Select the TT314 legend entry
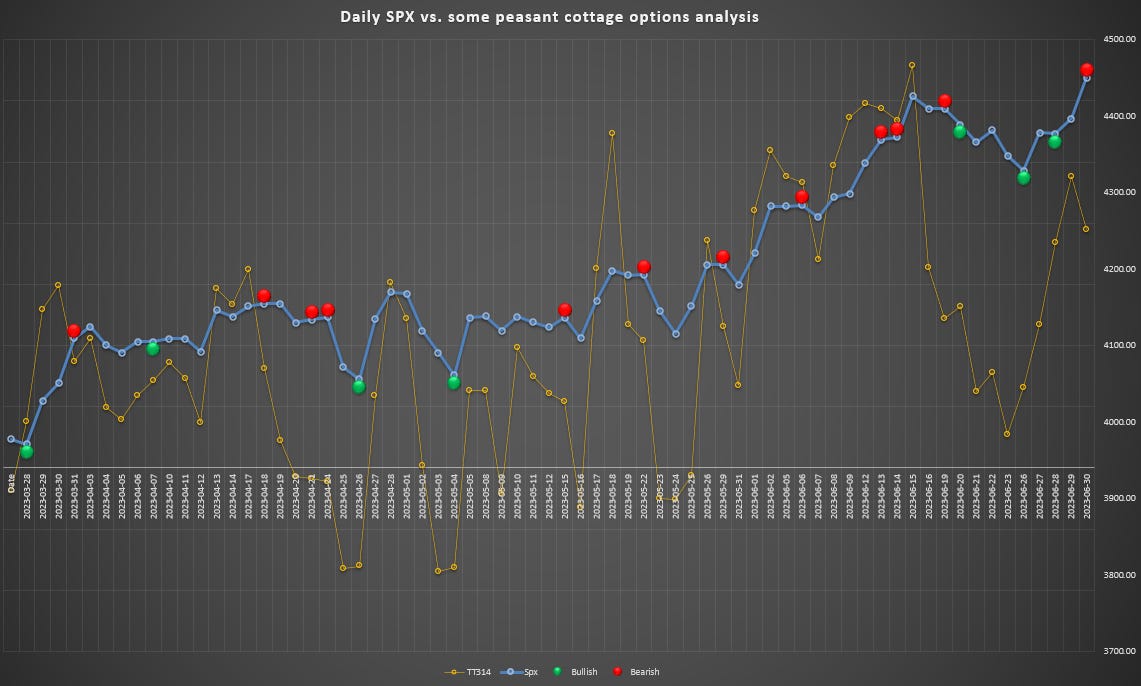 tap(468, 672)
